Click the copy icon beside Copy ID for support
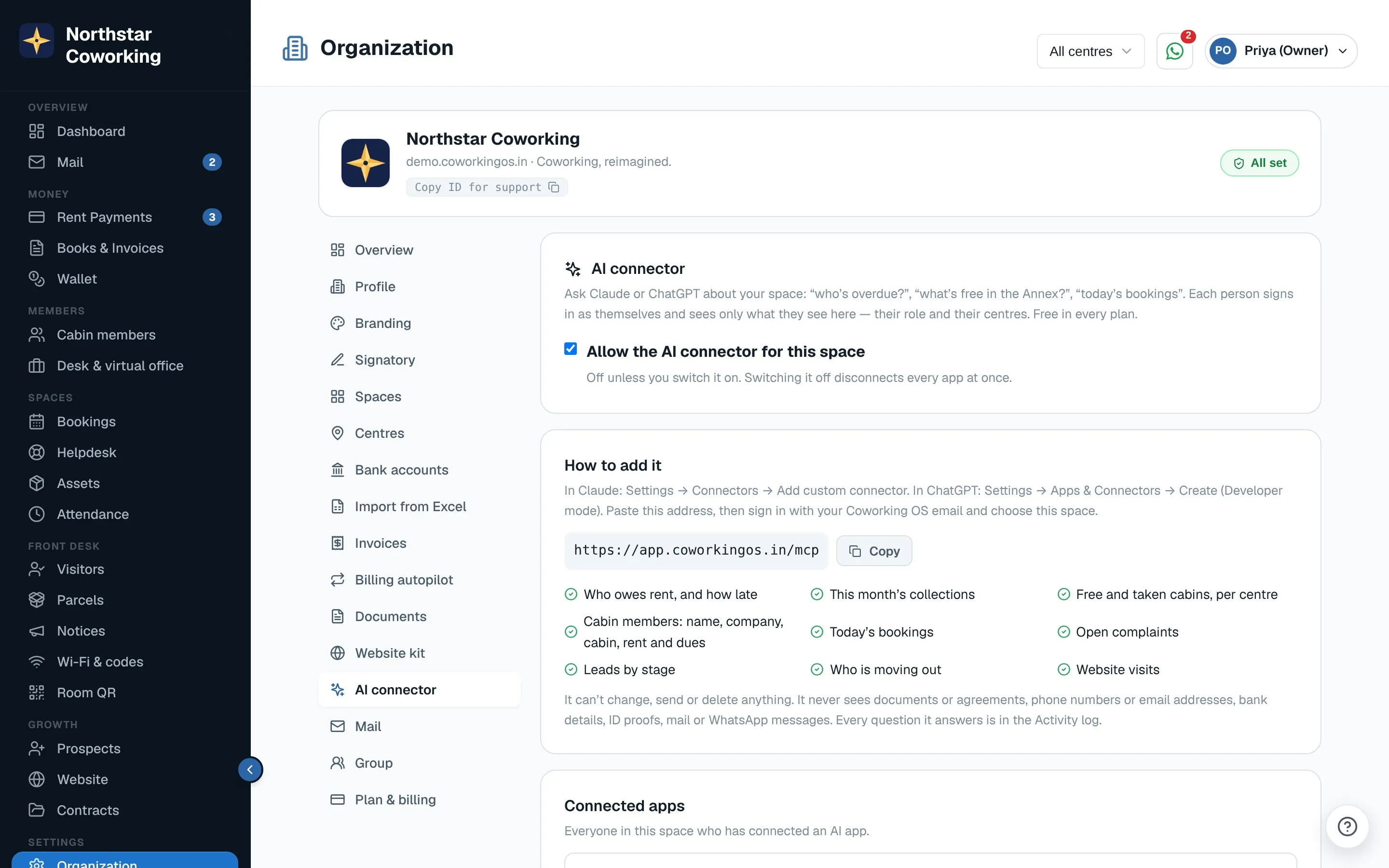This screenshot has width=1389, height=868. (x=553, y=187)
